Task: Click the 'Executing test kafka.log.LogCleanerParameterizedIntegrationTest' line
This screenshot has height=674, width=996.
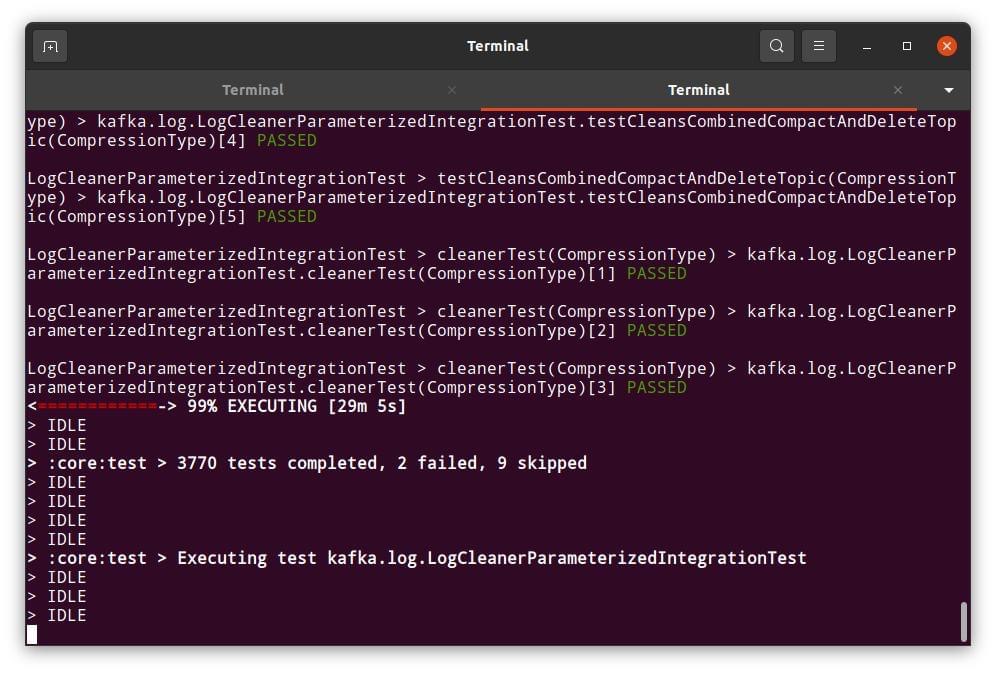Action: pyautogui.click(x=417, y=558)
